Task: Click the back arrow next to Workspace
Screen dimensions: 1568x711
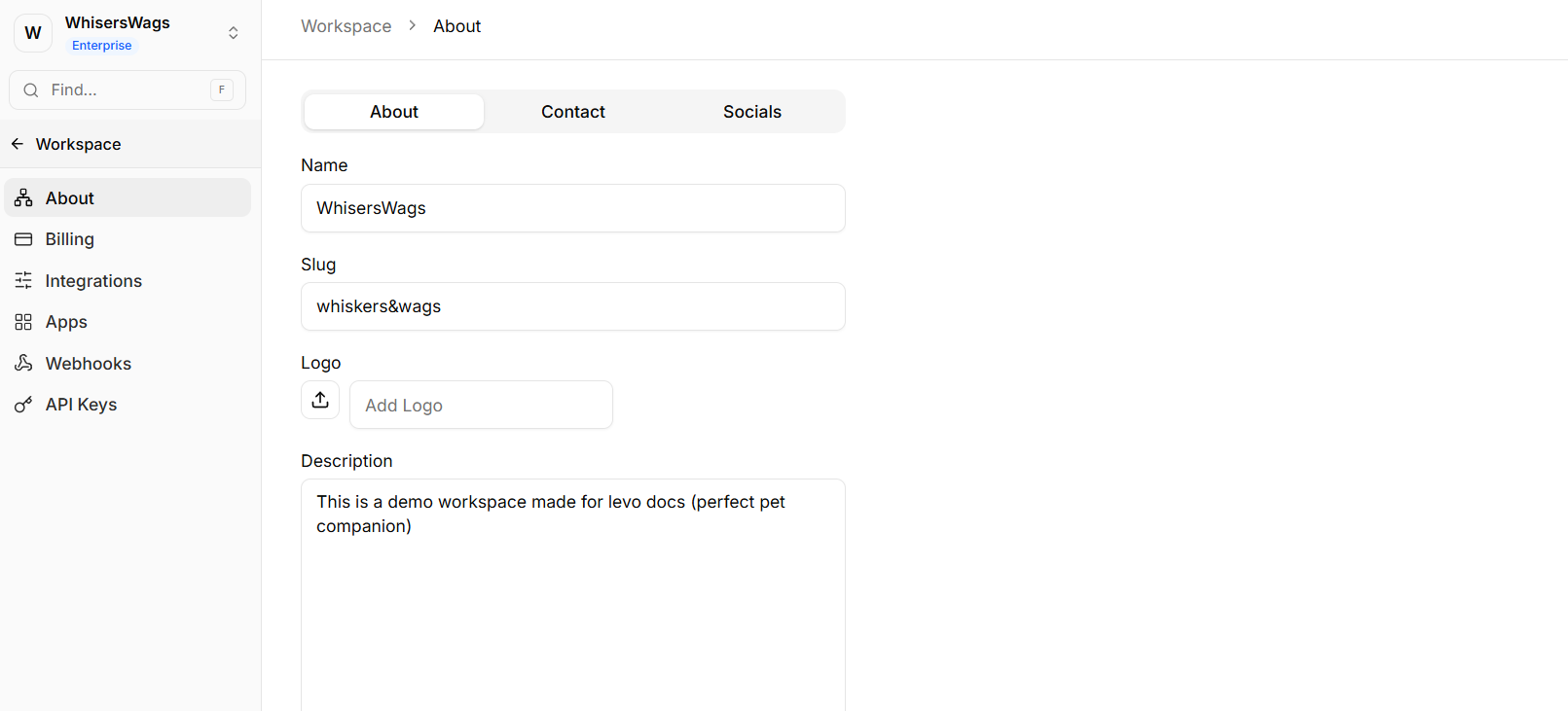Action: click(18, 144)
